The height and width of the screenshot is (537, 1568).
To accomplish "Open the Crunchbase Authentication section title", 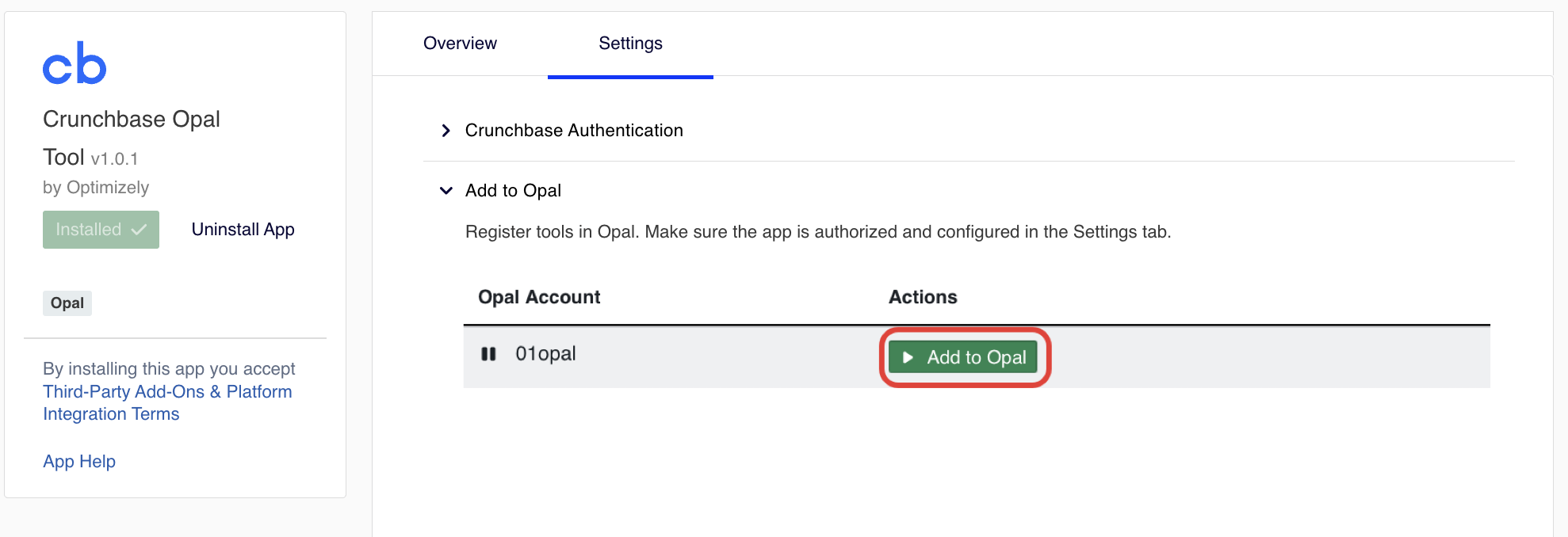I will point(574,131).
